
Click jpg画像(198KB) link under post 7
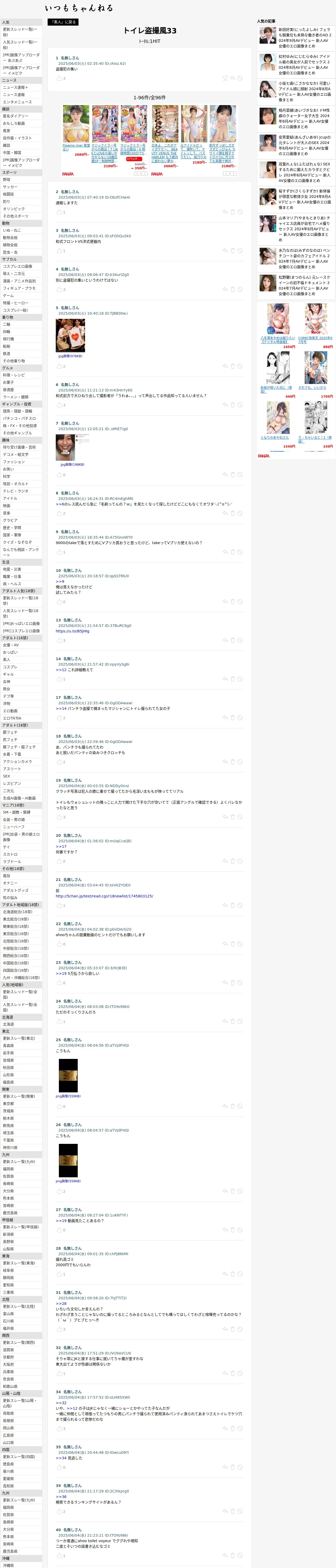coord(72,464)
